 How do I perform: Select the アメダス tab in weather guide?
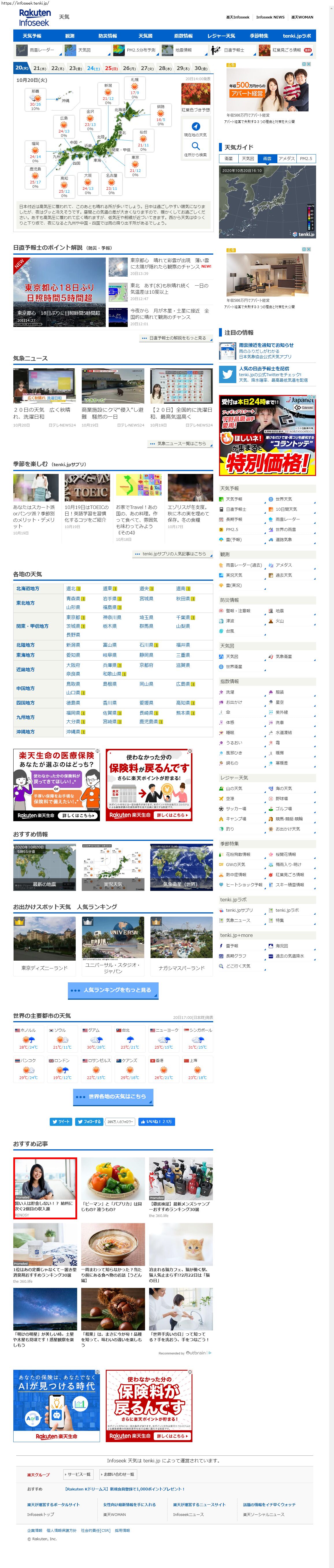click(286, 158)
